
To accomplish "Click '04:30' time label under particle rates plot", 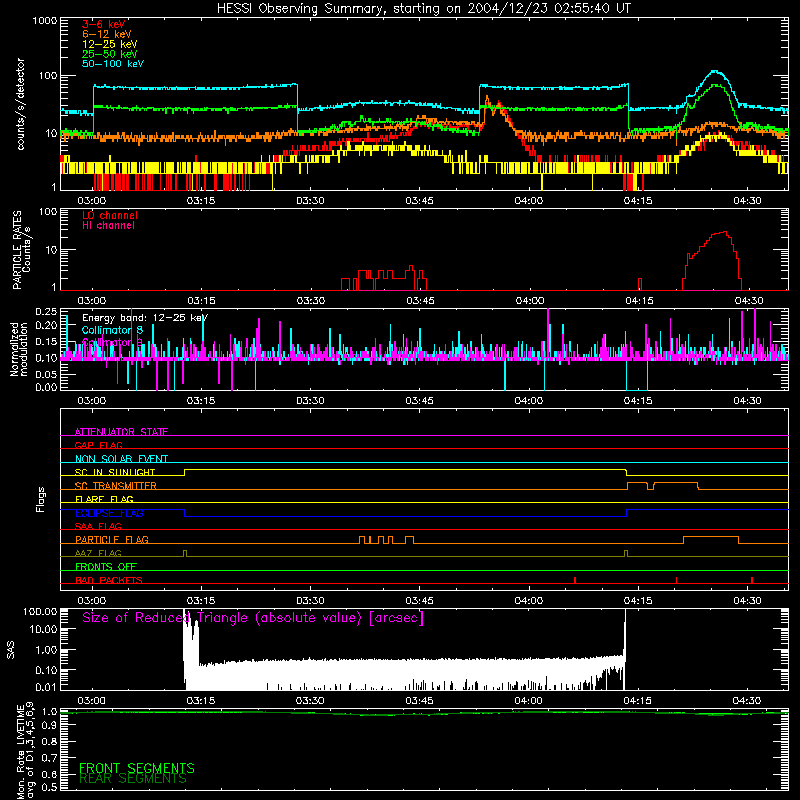I will (x=748, y=301).
